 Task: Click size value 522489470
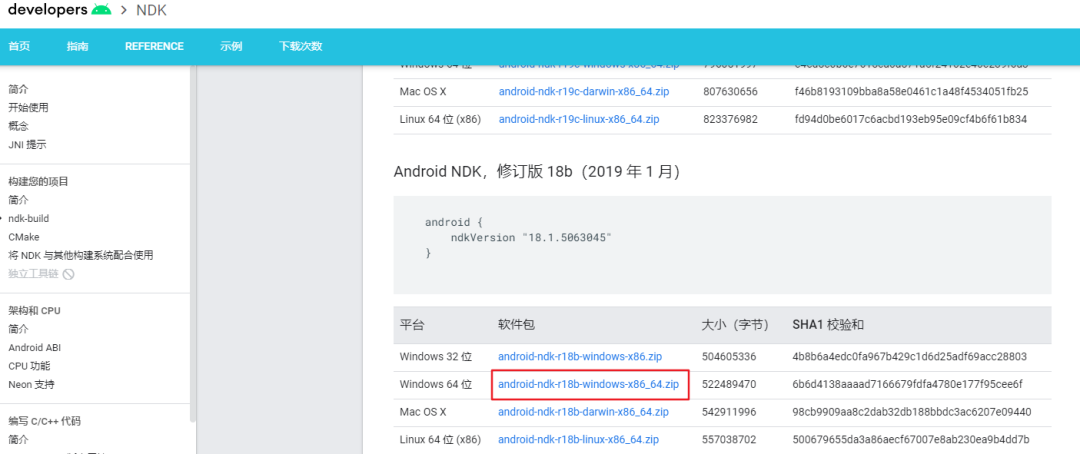729,384
